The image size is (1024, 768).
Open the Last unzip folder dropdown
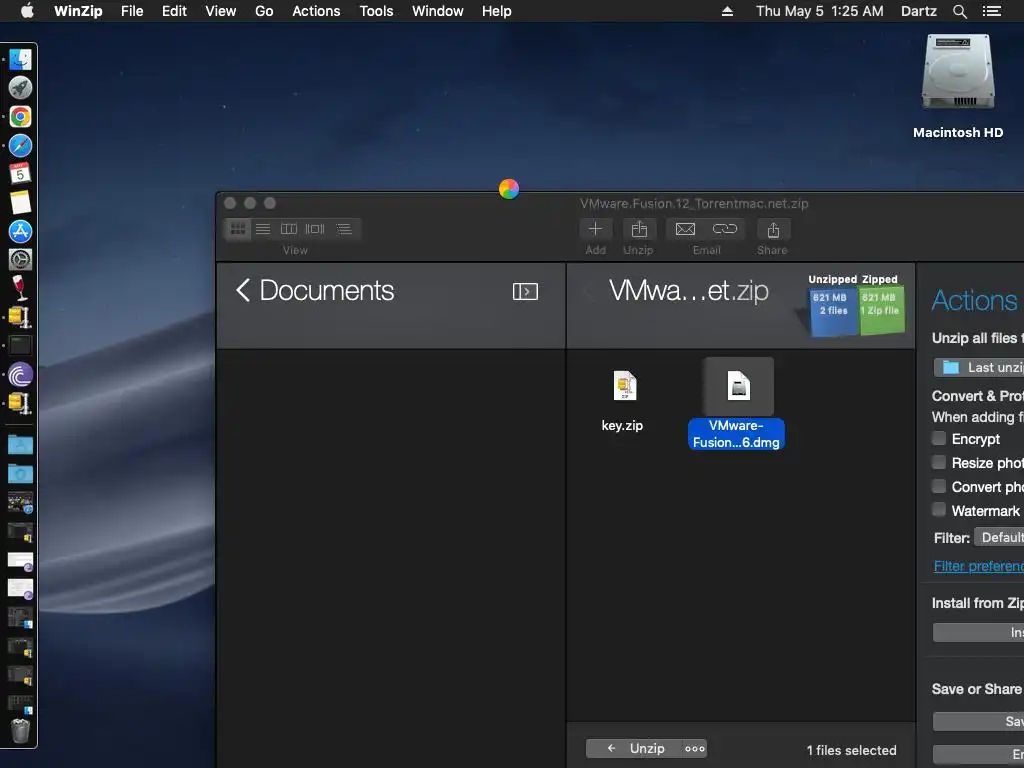[x=979, y=368]
